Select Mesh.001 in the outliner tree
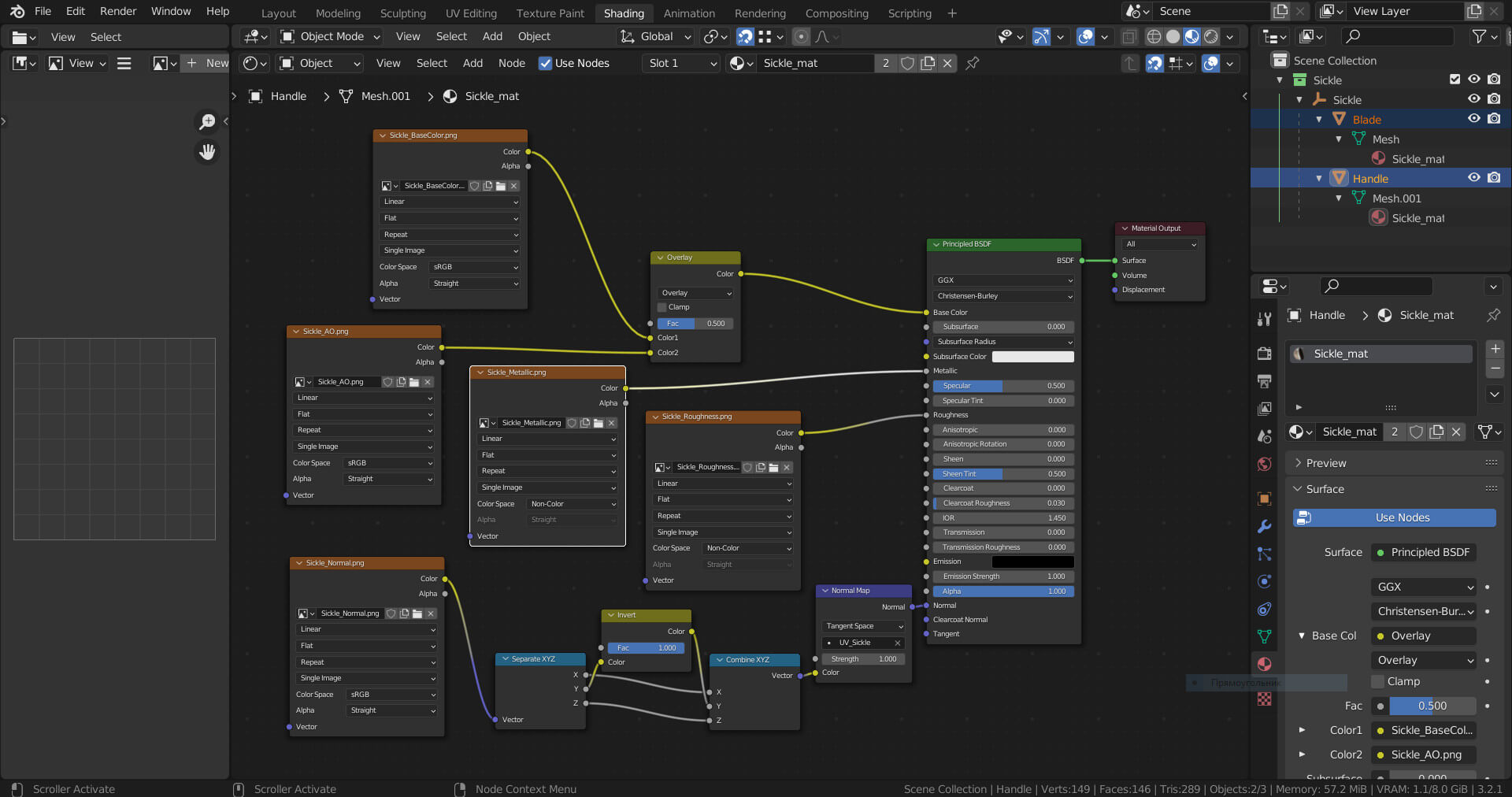 pos(1396,198)
